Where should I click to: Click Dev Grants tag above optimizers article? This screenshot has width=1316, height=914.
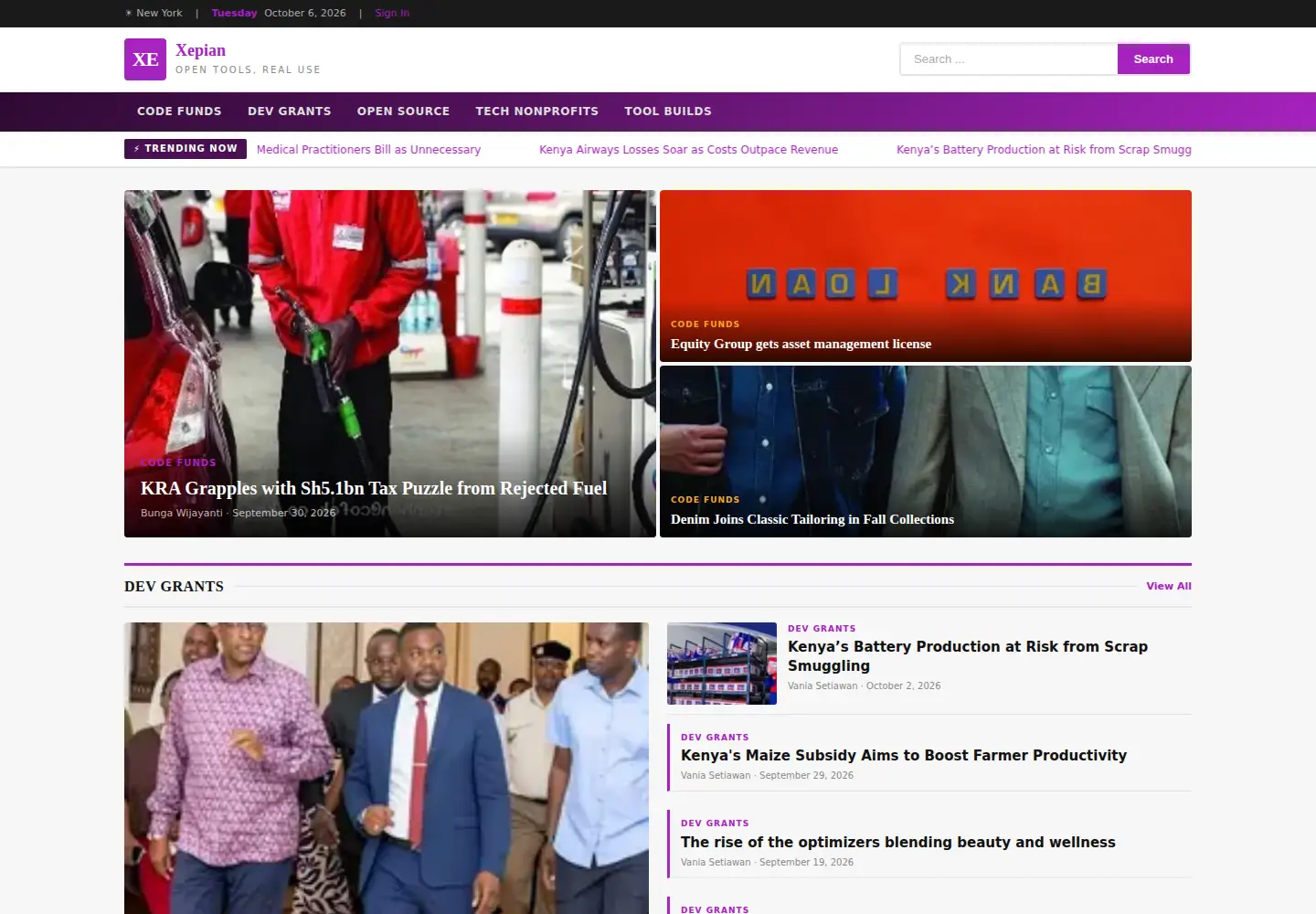[715, 824]
